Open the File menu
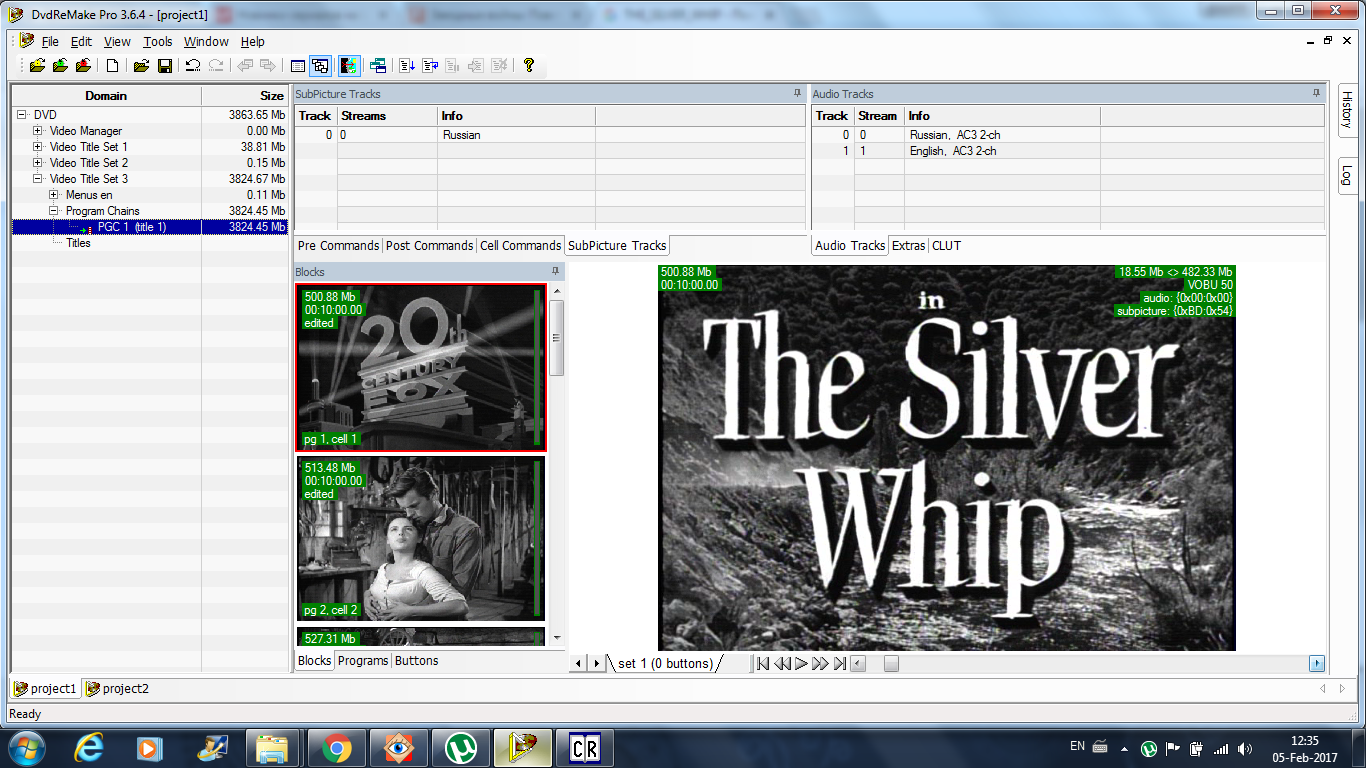This screenshot has width=1366, height=768. [x=50, y=41]
